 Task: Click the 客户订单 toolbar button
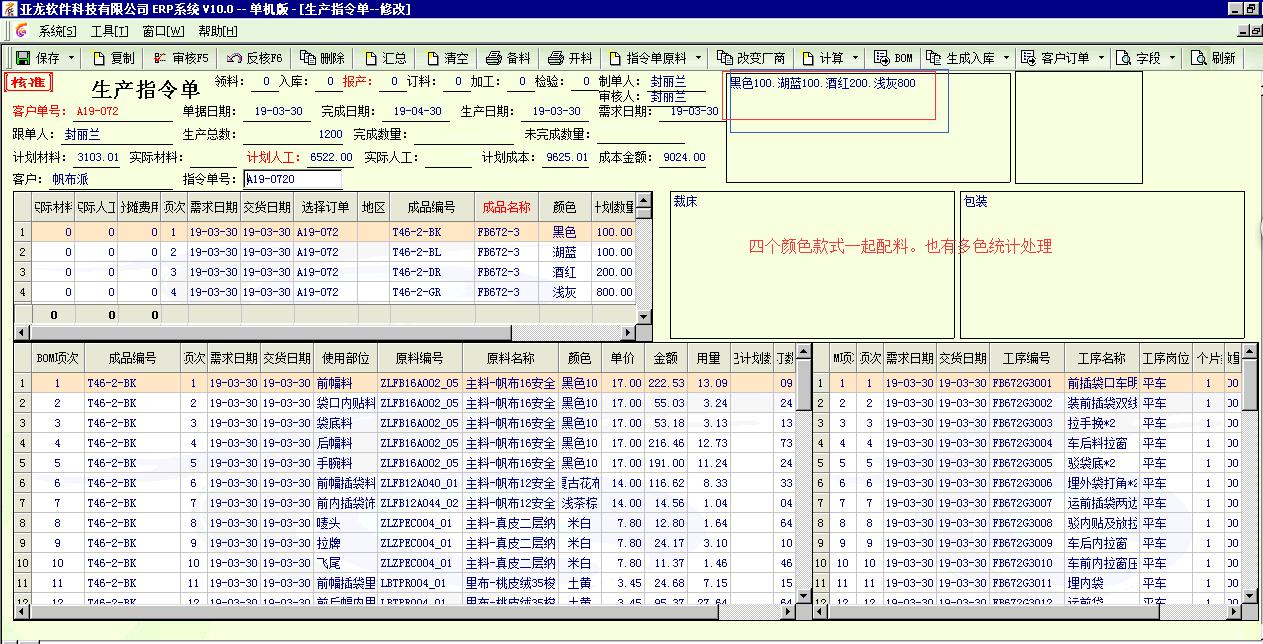click(1056, 58)
